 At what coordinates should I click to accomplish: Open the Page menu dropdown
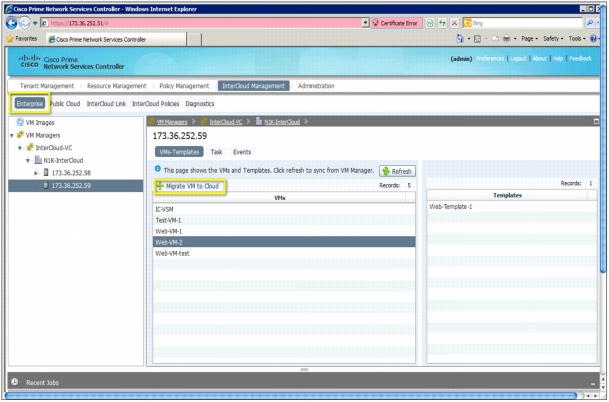pos(529,38)
